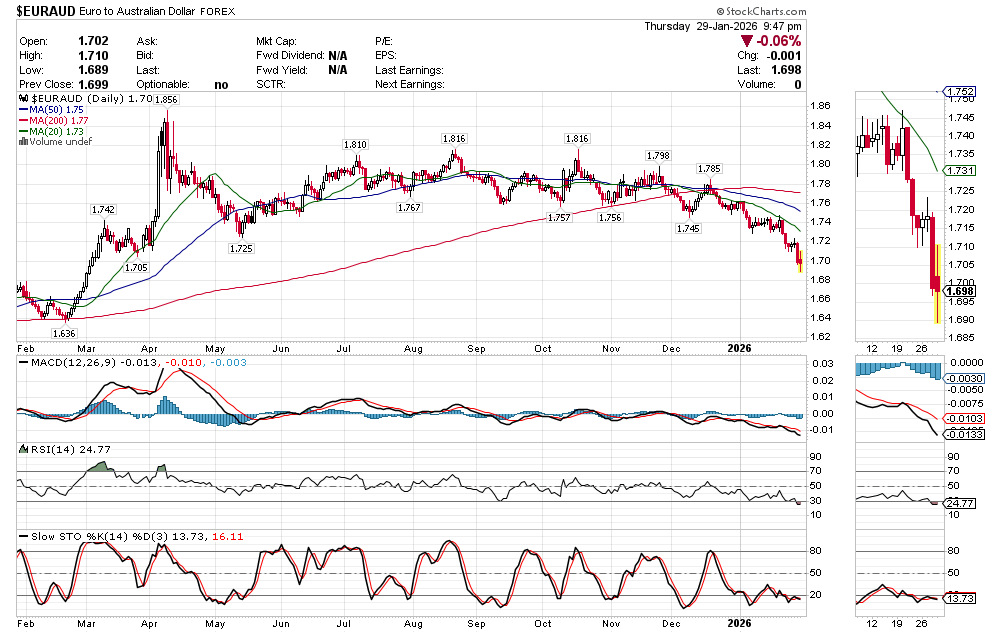Click the candlestick icon beside $EURAUD (Daily)
1000x633 pixels.
pyautogui.click(x=25, y=100)
